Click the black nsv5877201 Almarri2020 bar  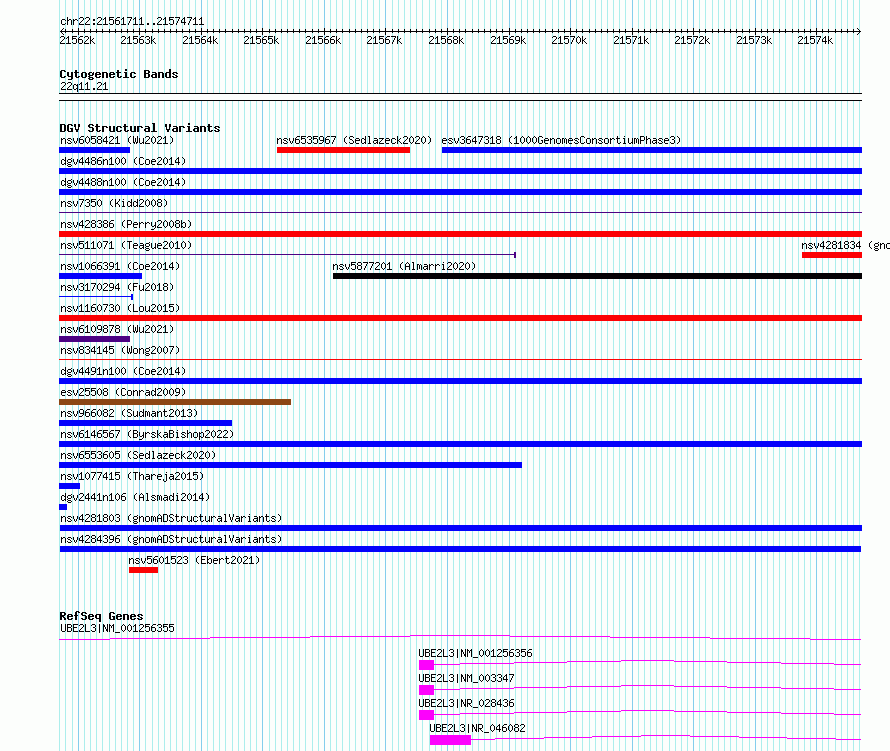(597, 276)
